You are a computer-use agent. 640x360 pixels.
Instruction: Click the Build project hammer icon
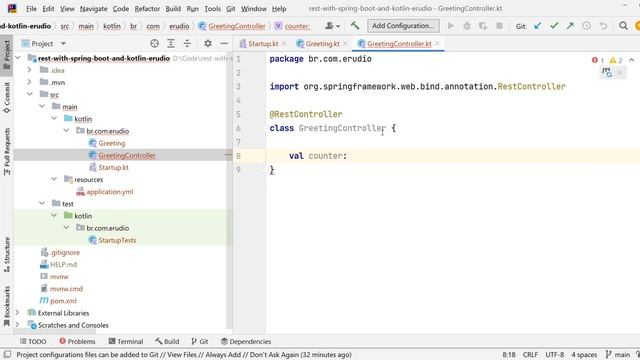tap(355, 26)
